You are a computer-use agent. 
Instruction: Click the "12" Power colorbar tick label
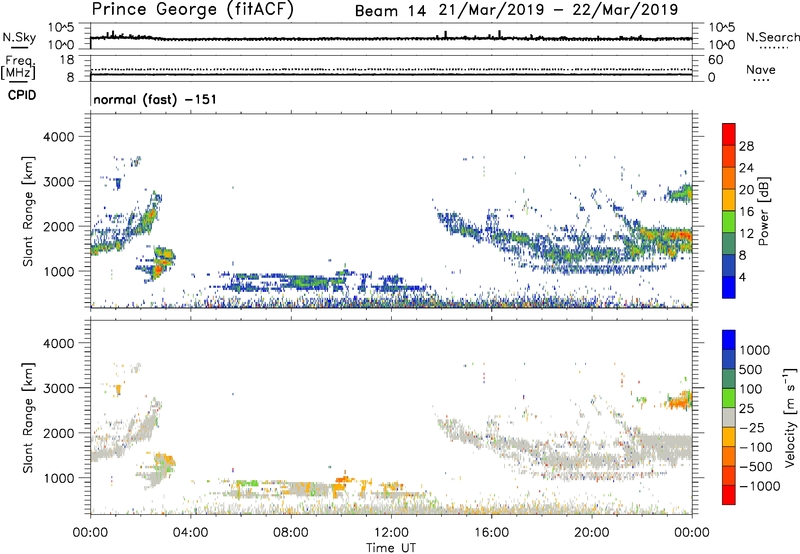coord(746,234)
